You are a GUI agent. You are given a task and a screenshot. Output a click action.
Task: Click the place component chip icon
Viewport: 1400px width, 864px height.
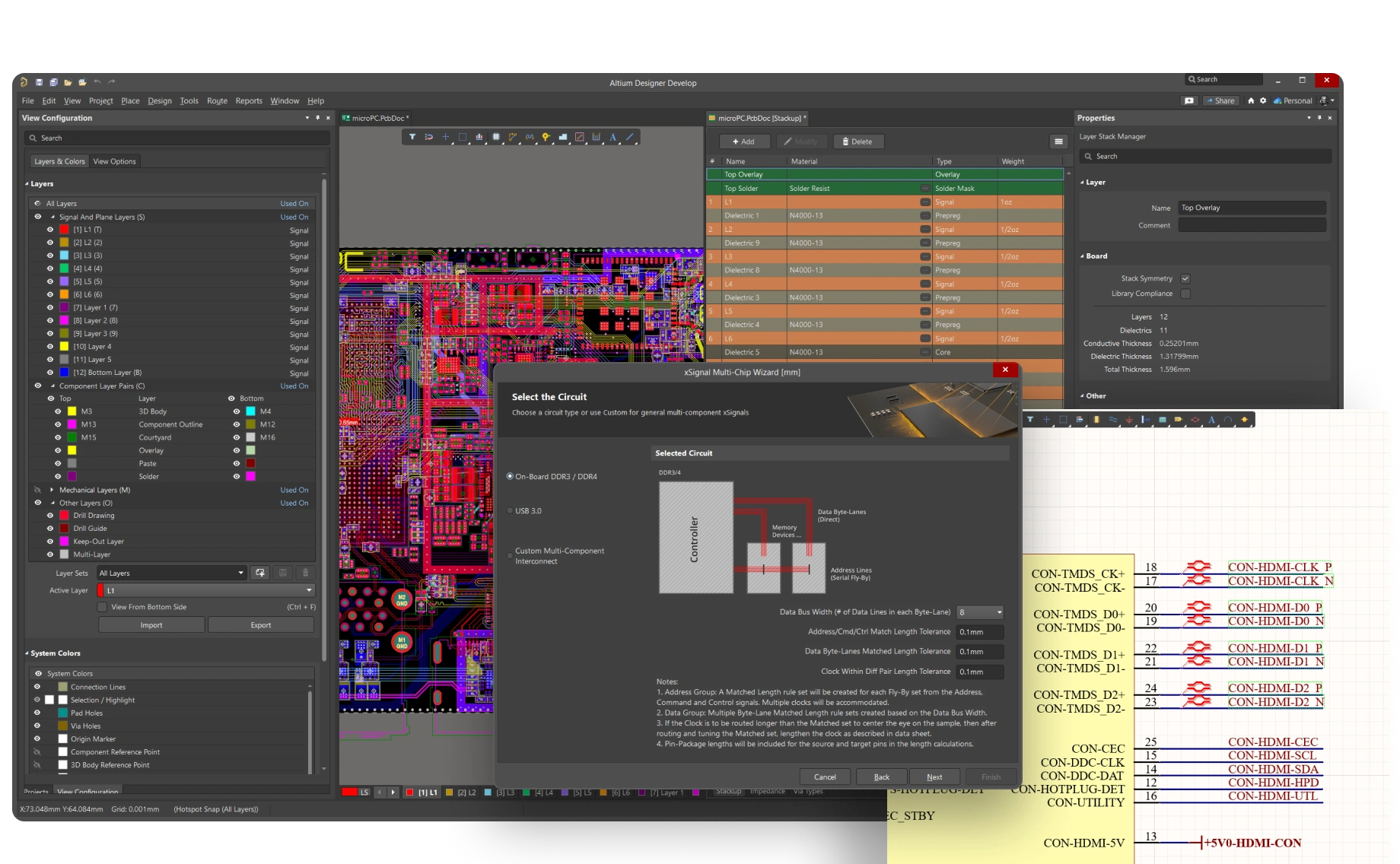coord(496,138)
